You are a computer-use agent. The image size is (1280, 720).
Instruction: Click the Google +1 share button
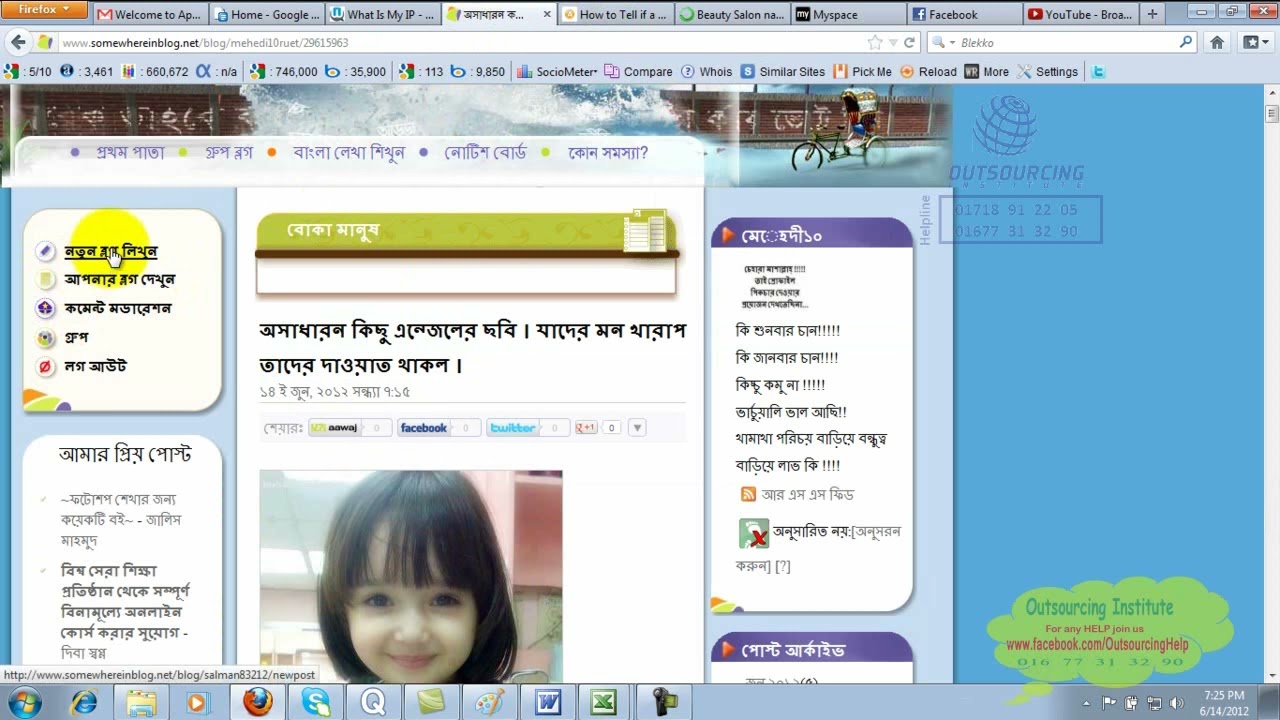tap(585, 428)
